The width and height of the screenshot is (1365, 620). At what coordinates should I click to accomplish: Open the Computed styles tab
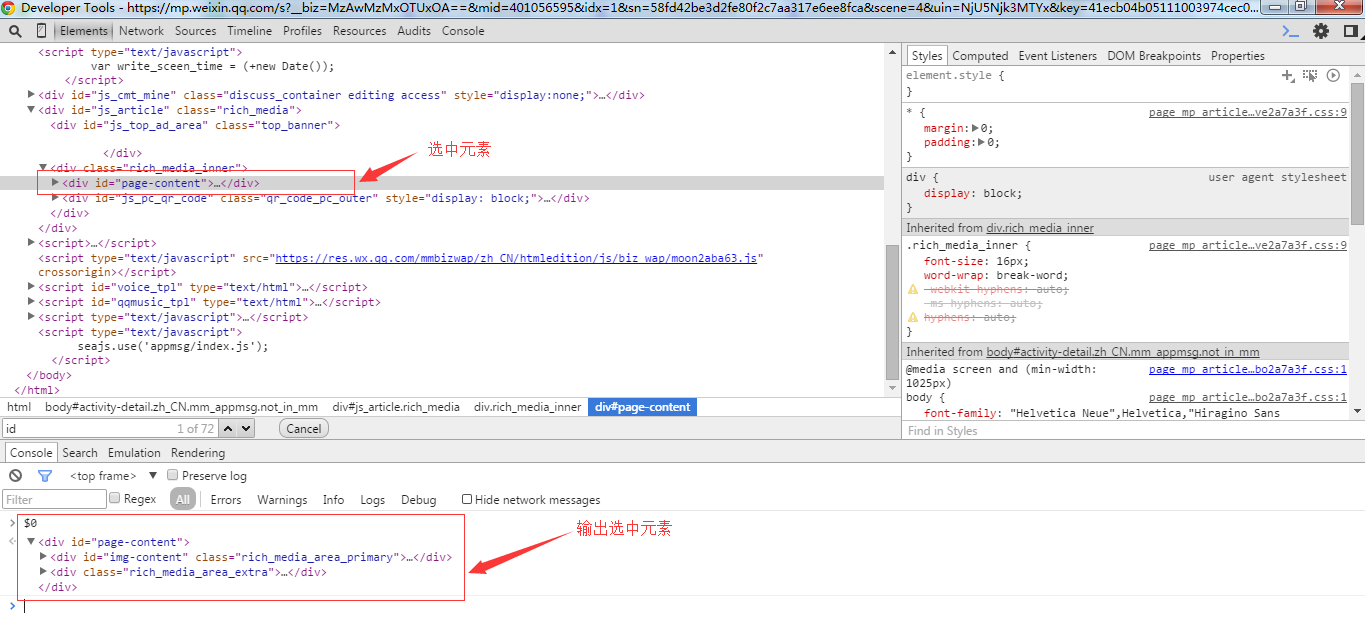980,56
